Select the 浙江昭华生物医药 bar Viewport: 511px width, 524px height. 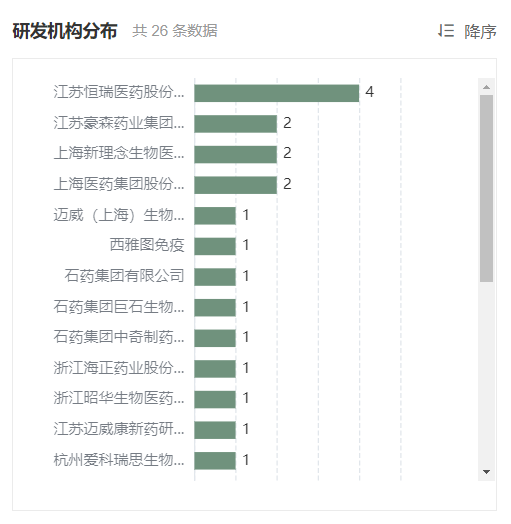coord(215,399)
